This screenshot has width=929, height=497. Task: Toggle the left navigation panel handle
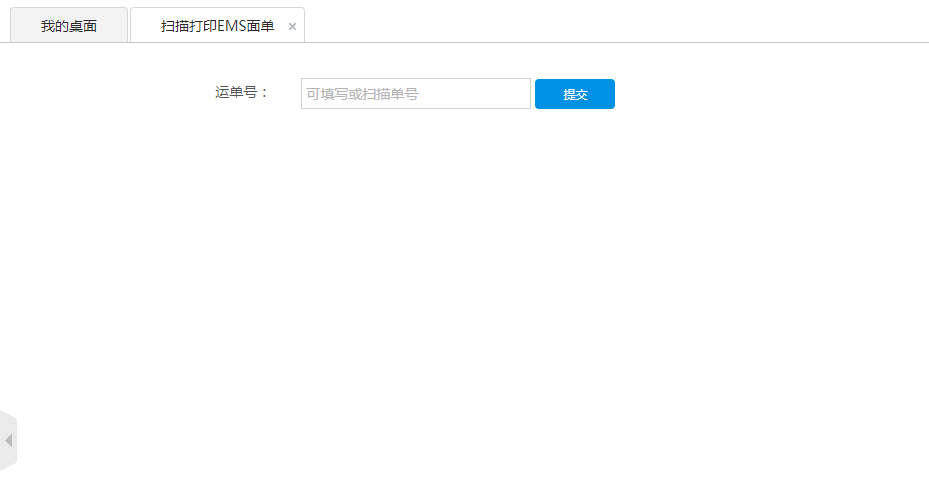click(8, 440)
